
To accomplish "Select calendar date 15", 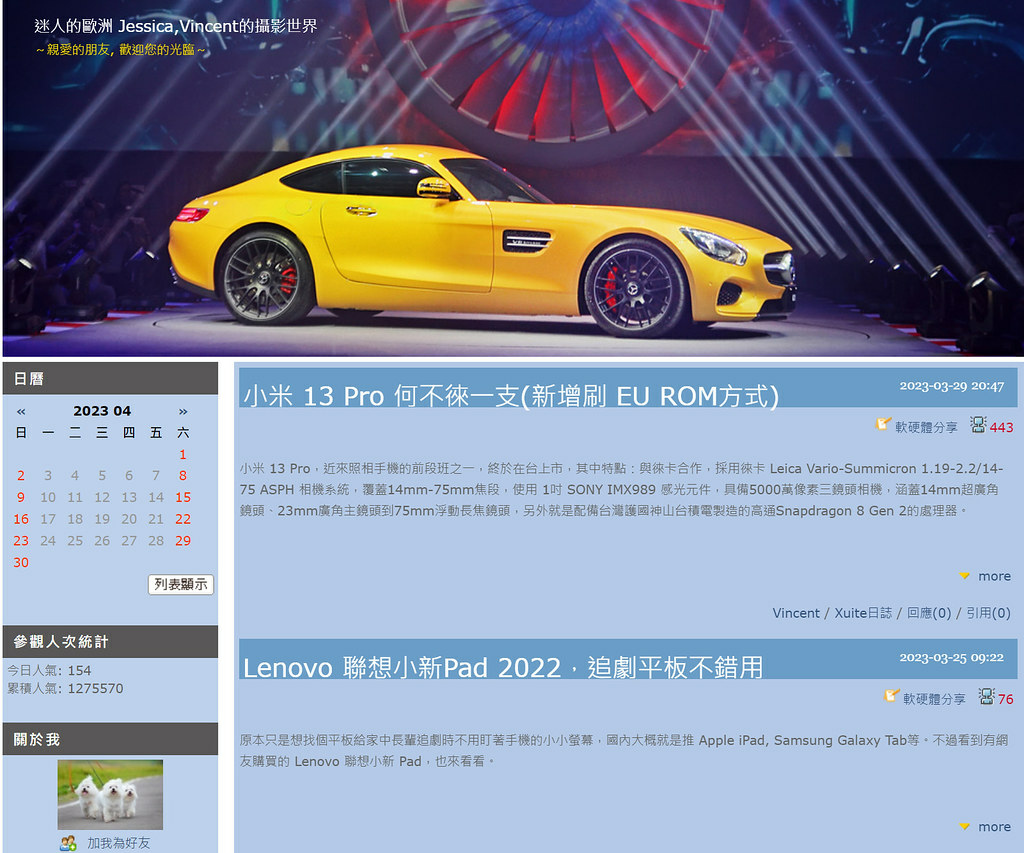I will pyautogui.click(x=183, y=497).
